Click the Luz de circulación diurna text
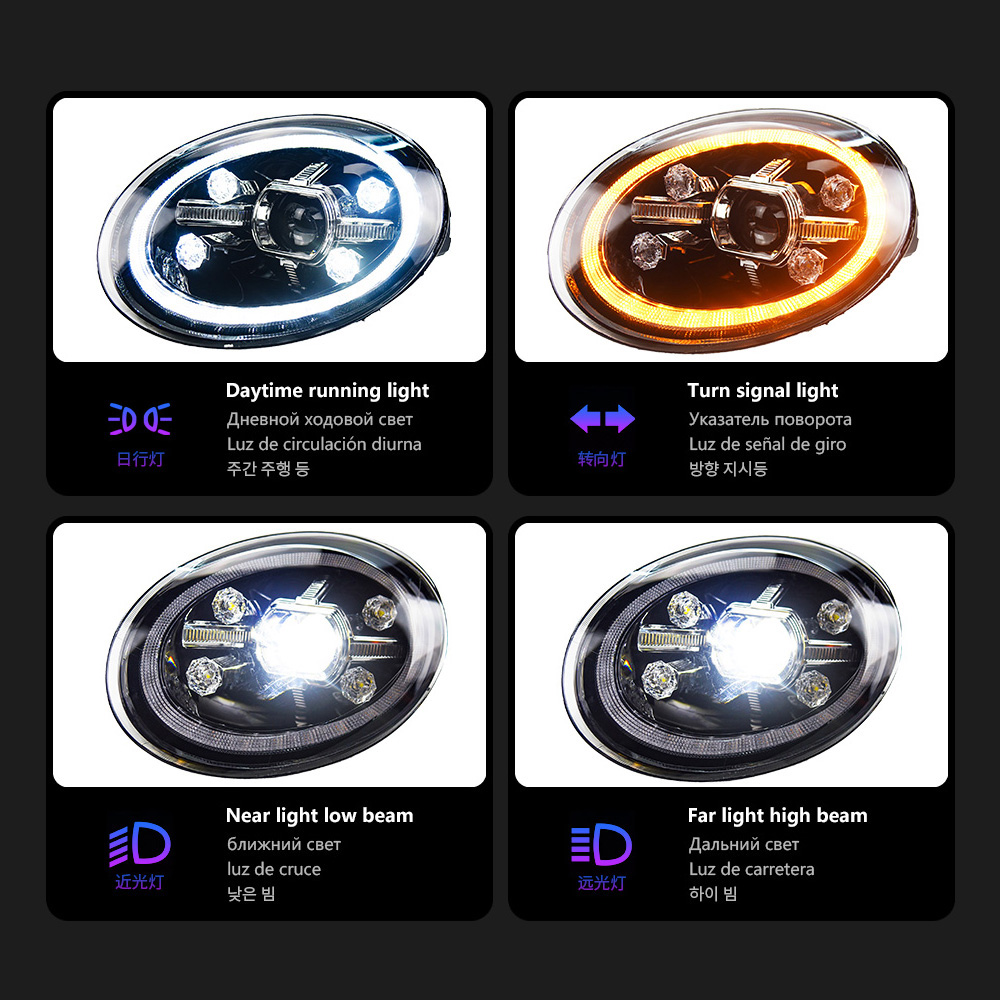 pyautogui.click(x=324, y=444)
